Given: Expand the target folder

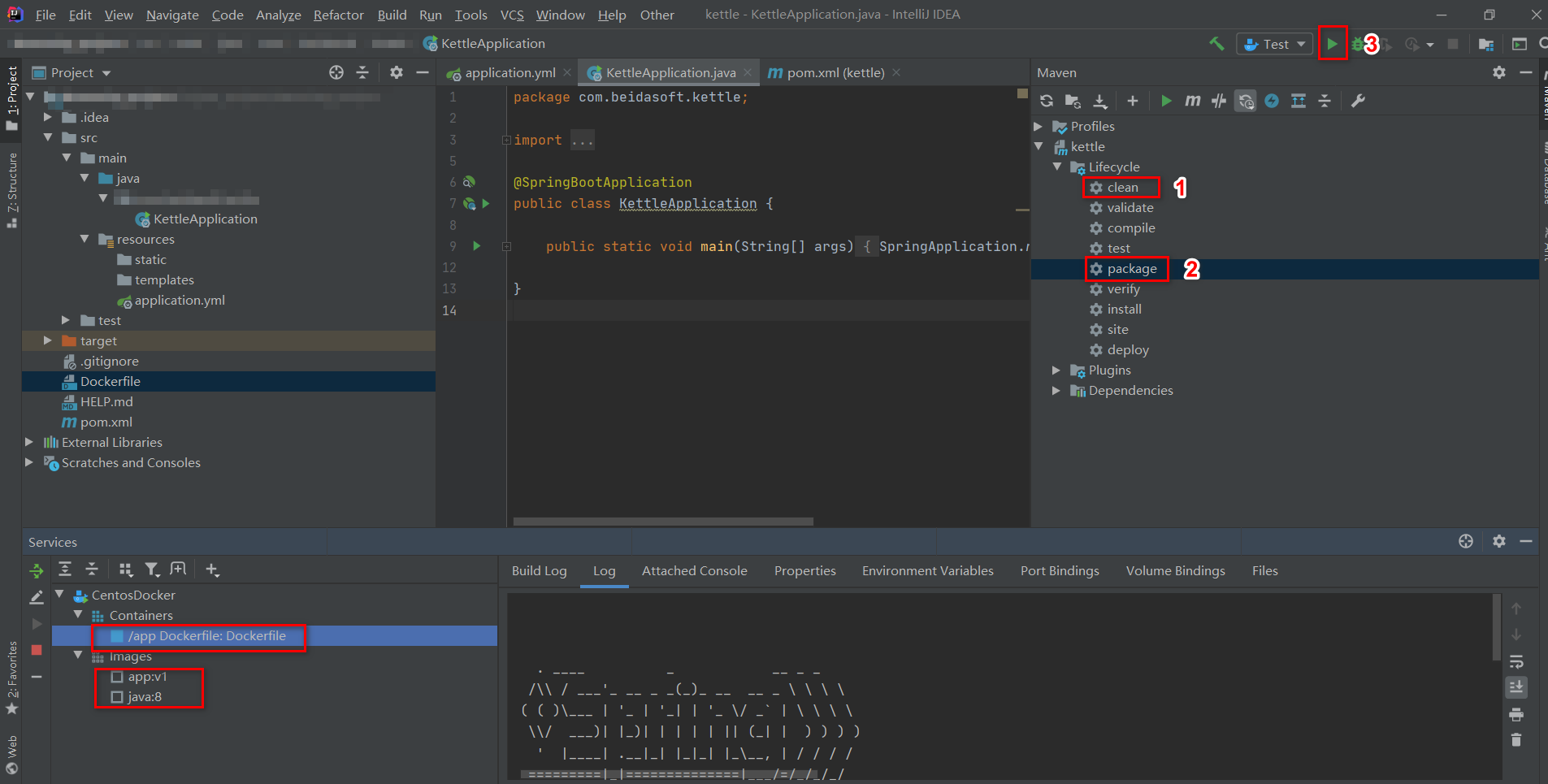Looking at the screenshot, I should tap(48, 340).
